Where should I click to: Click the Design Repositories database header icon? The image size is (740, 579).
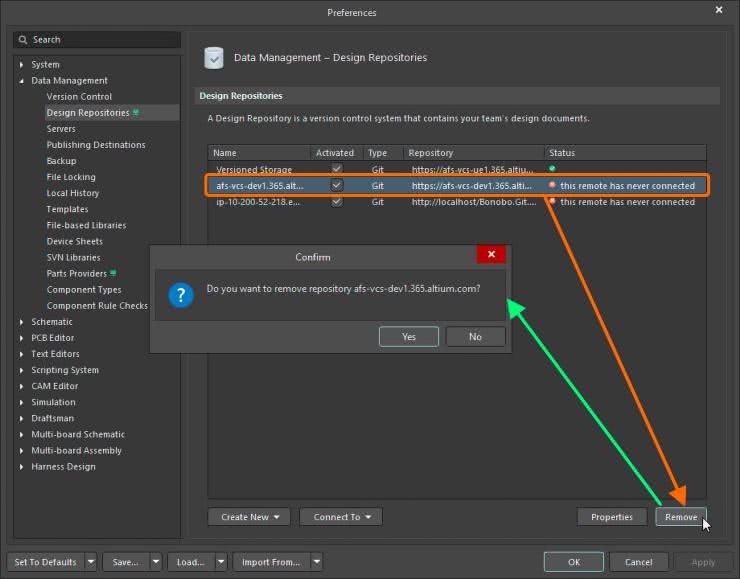pos(214,58)
